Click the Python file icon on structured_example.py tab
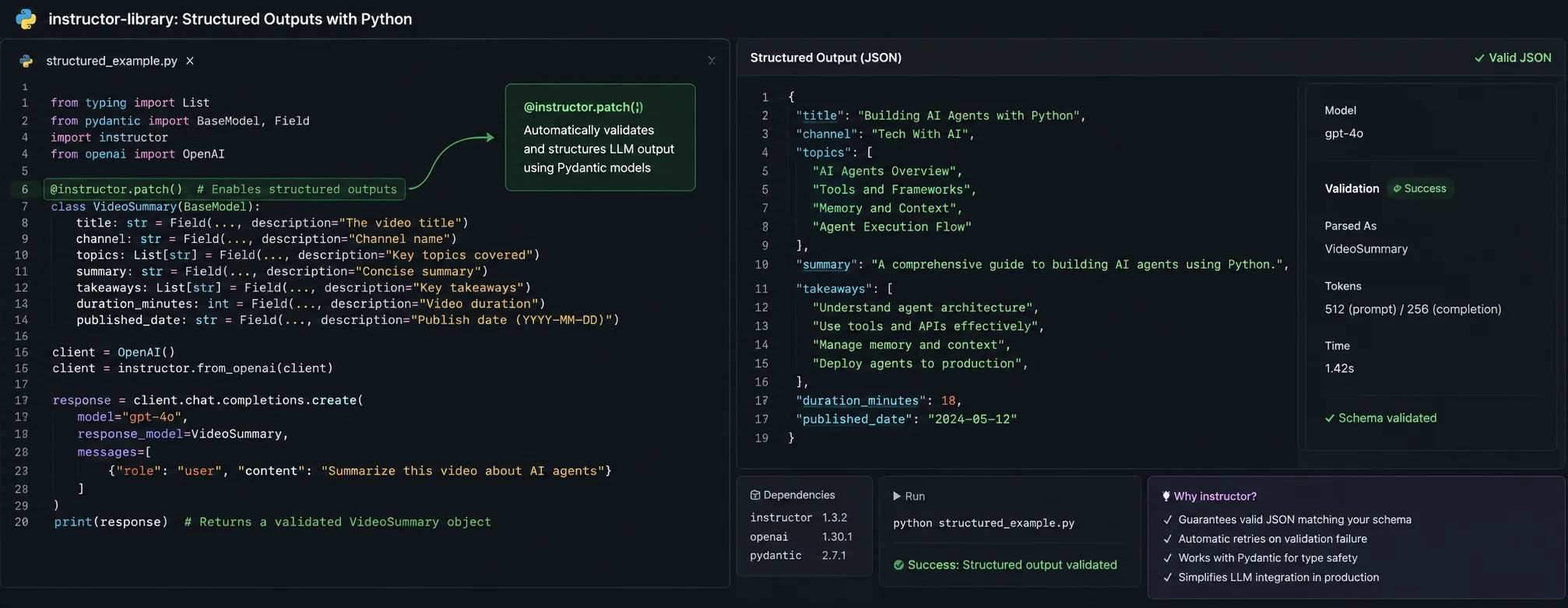Image resolution: width=1568 pixels, height=608 pixels. 26,61
